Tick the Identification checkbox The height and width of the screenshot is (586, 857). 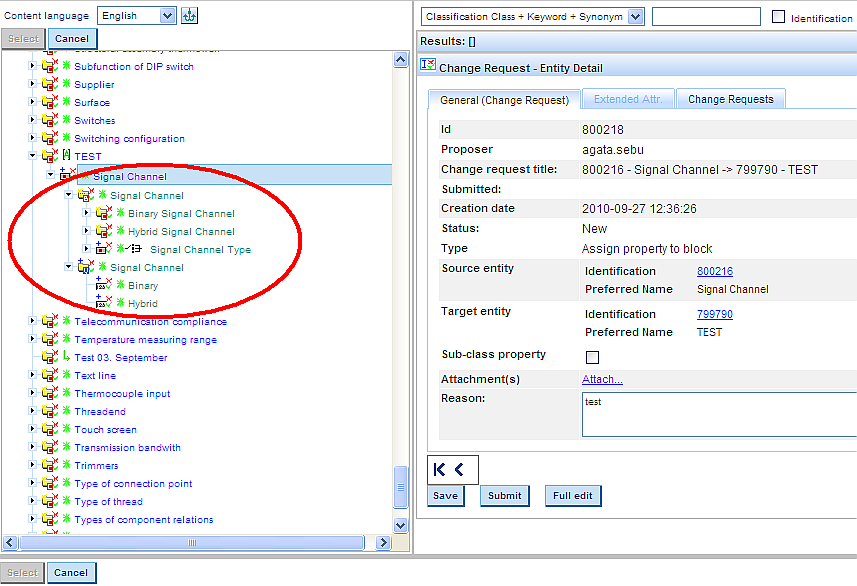click(x=779, y=17)
